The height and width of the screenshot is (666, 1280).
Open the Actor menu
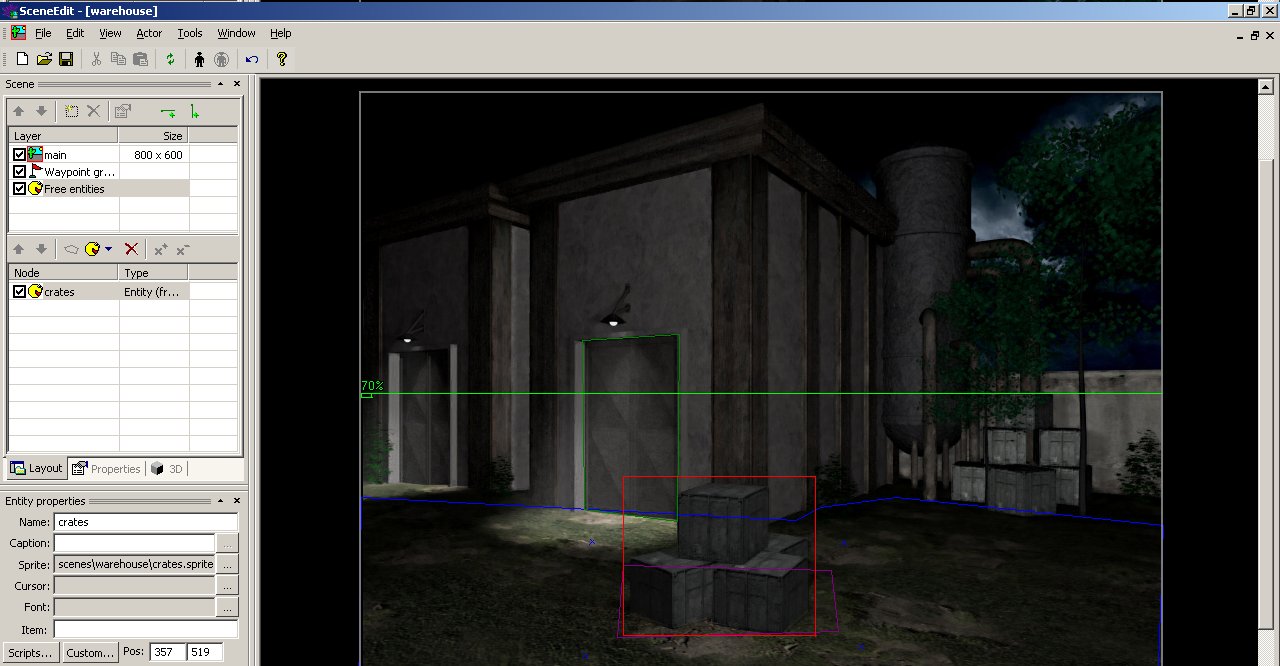(x=149, y=33)
